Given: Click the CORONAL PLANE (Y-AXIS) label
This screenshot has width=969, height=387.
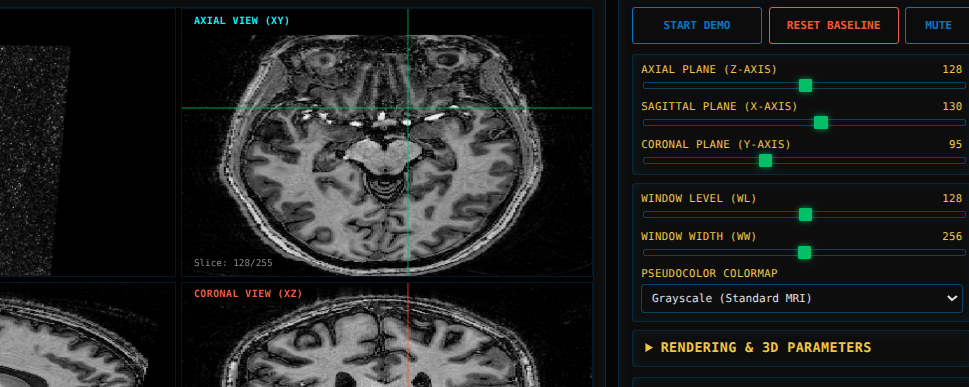Looking at the screenshot, I should tap(716, 144).
